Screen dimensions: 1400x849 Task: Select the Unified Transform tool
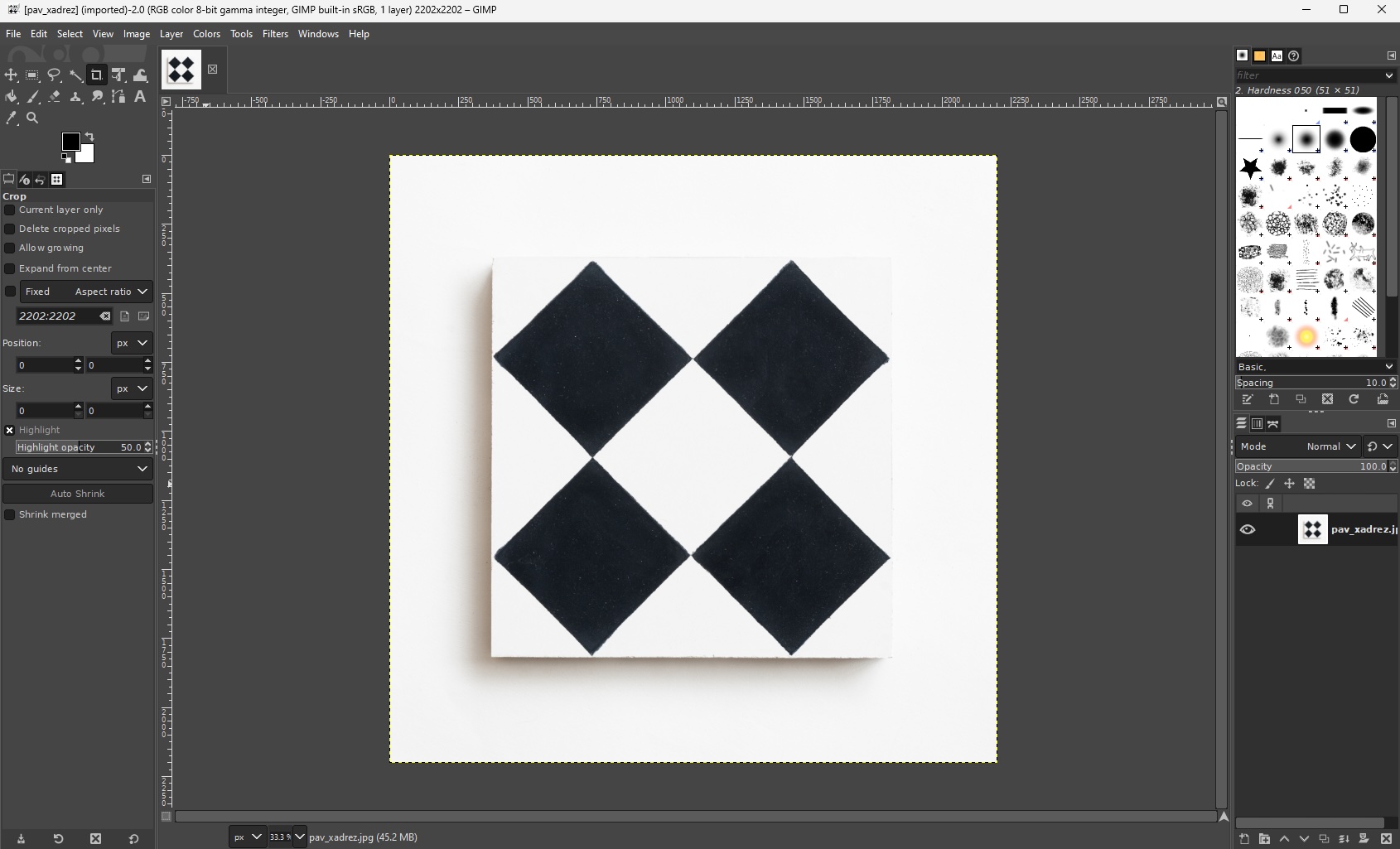click(118, 75)
